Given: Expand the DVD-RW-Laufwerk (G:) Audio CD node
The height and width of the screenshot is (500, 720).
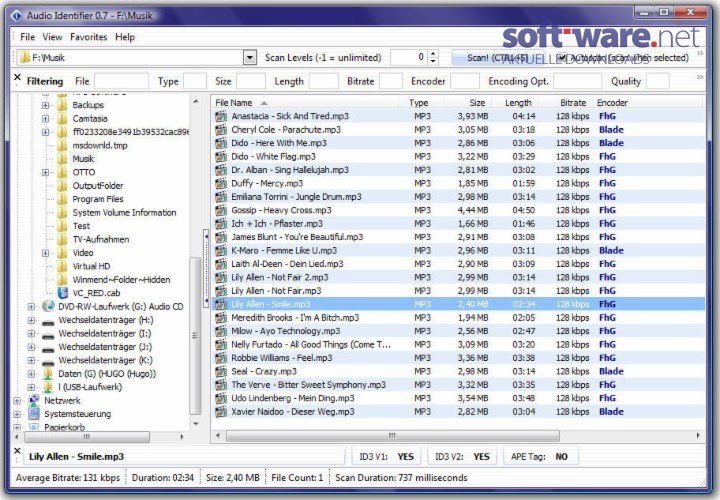Looking at the screenshot, I should coord(31,306).
